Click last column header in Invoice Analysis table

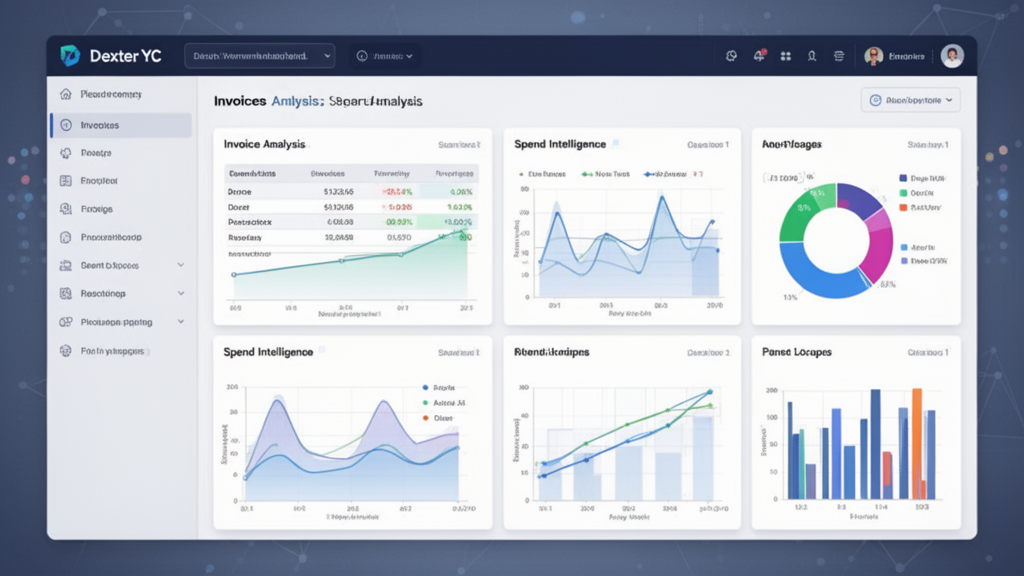pos(454,174)
